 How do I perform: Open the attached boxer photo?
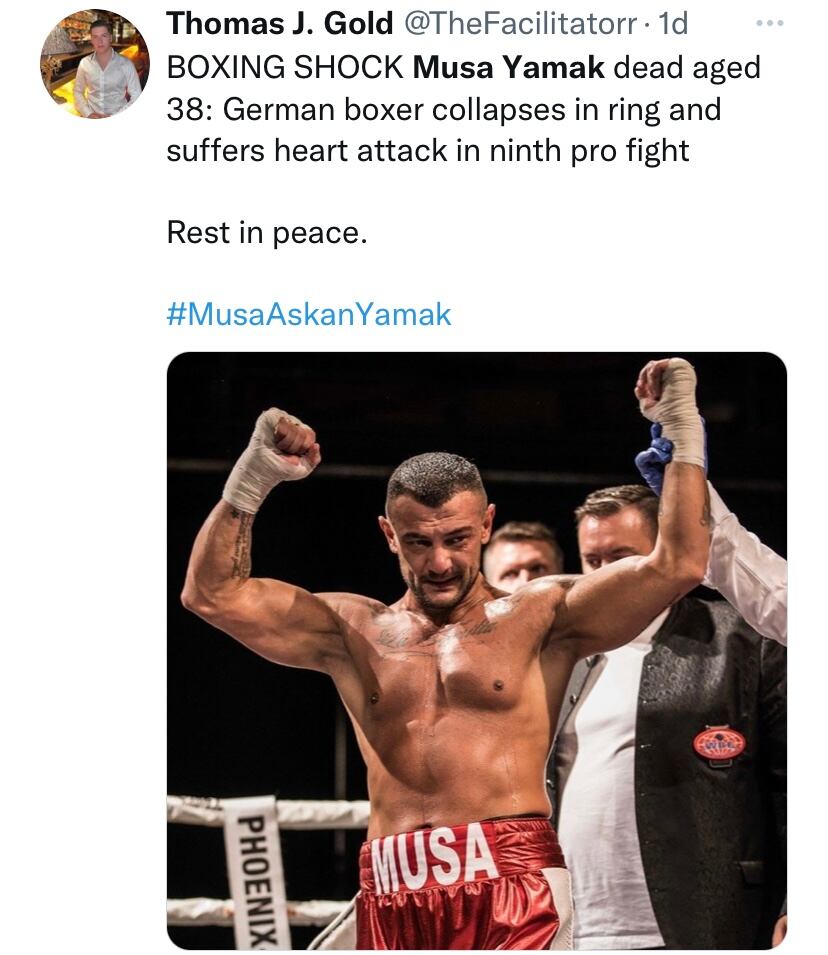click(x=476, y=650)
